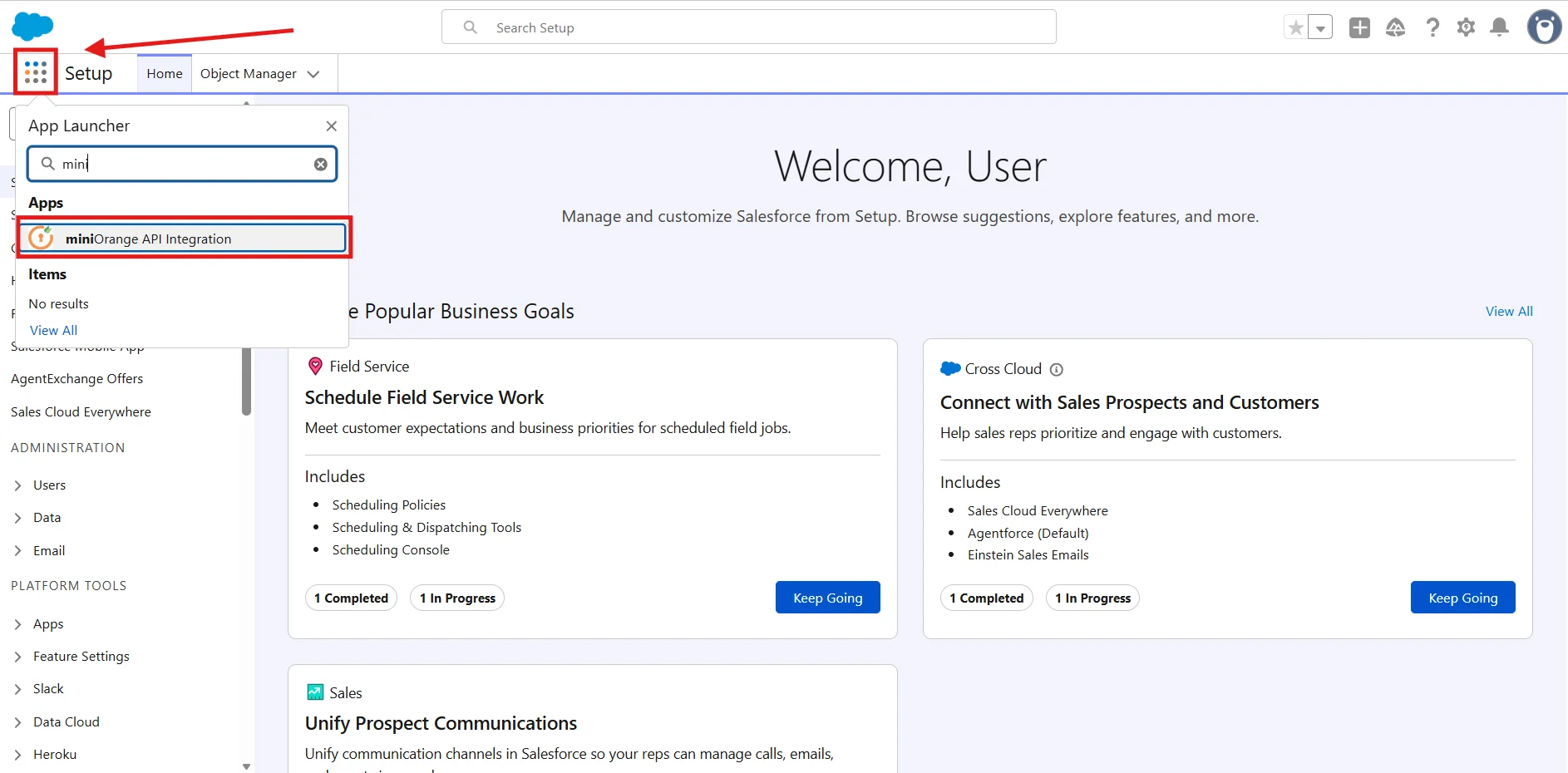The height and width of the screenshot is (773, 1568).
Task: Open the App Launcher waffle icon
Action: pos(36,72)
